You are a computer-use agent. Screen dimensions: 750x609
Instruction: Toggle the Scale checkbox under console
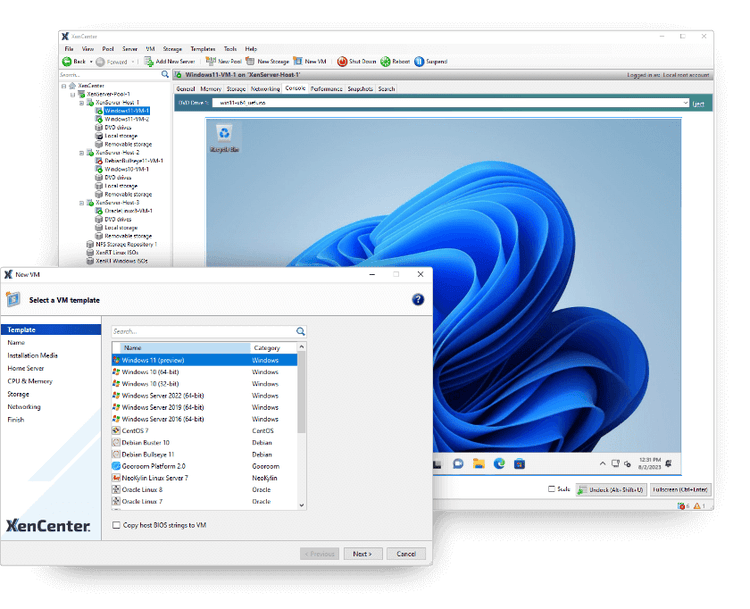pos(551,489)
